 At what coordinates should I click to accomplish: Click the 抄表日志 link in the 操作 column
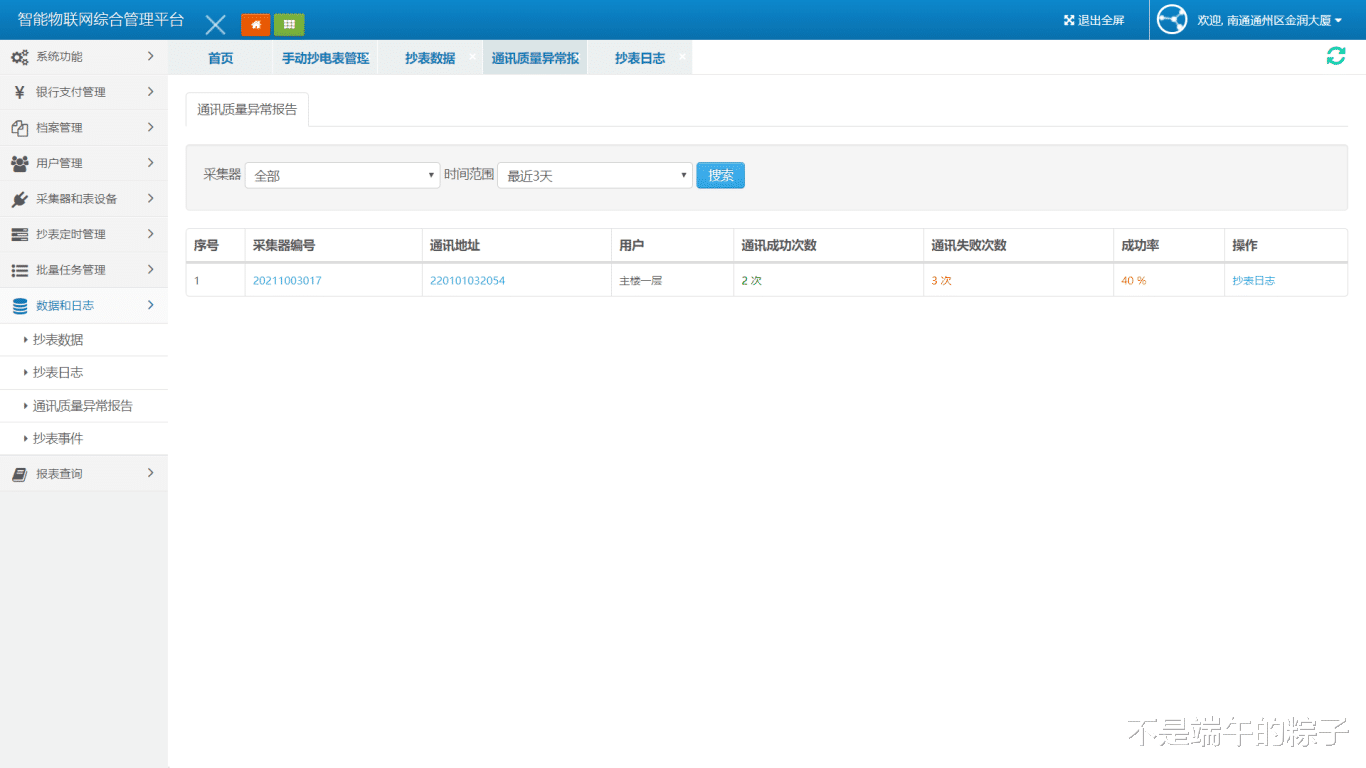tap(1254, 281)
